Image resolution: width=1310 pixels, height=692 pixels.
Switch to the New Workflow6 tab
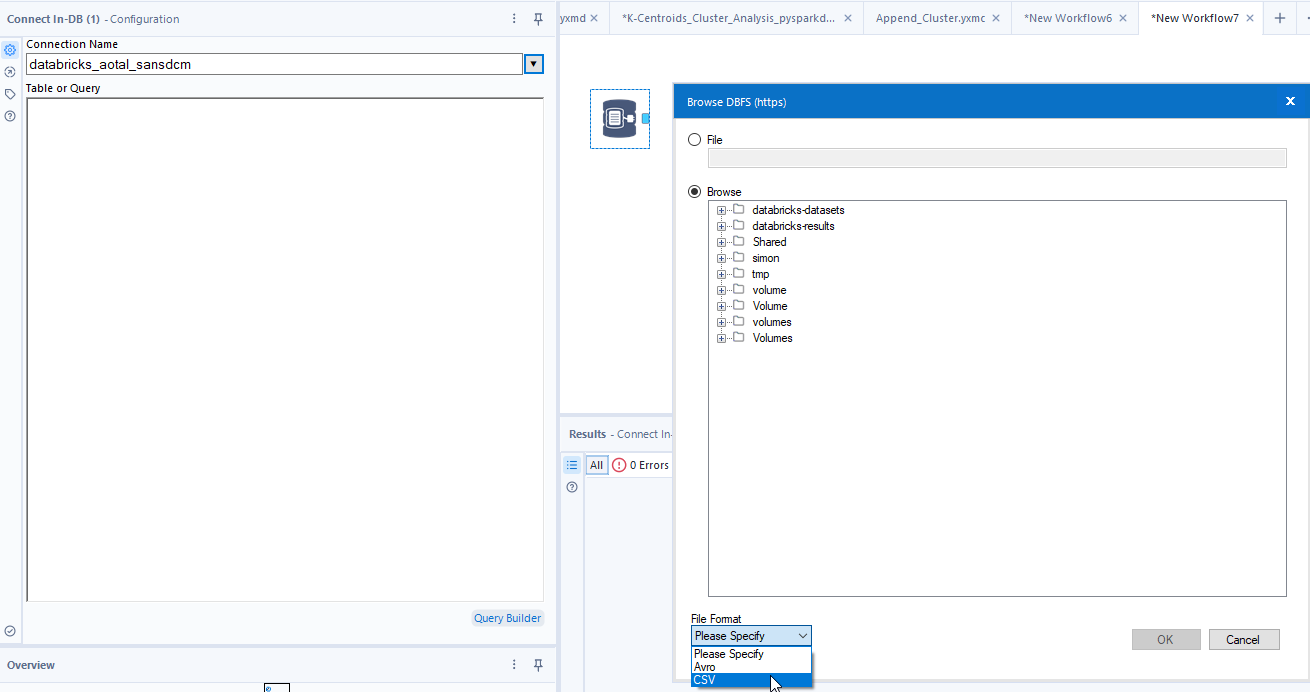click(1068, 17)
